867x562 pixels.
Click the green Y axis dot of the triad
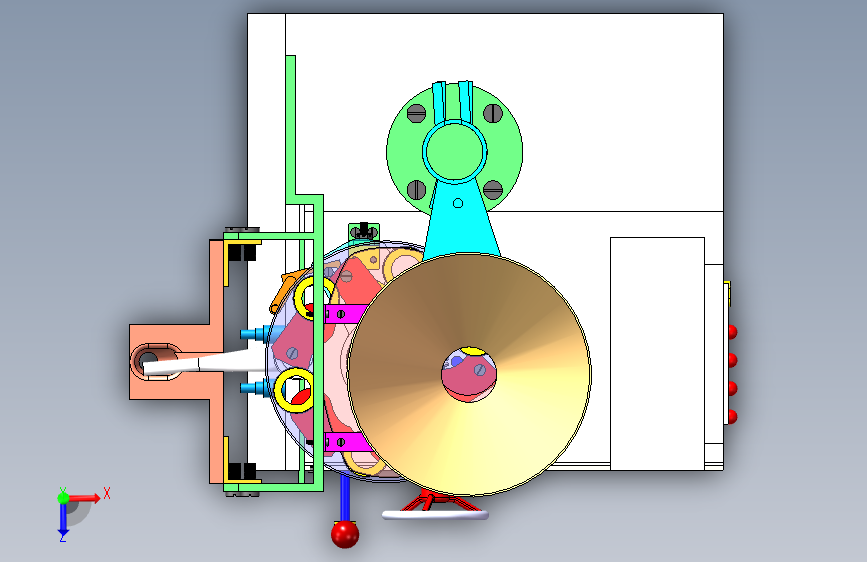[63, 498]
